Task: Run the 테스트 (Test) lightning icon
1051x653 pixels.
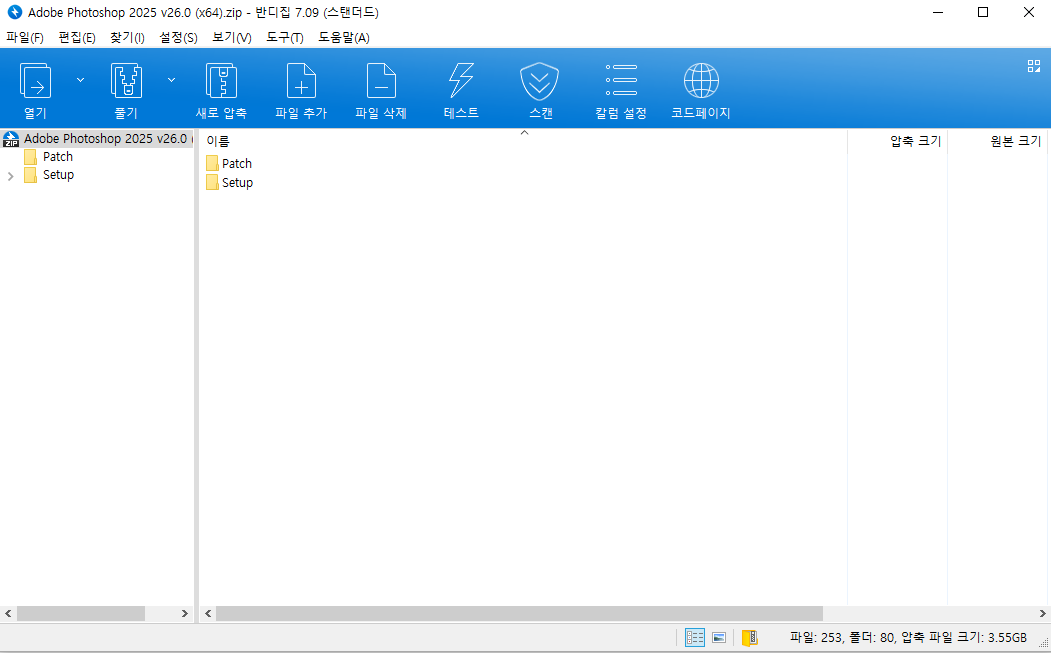Action: (x=461, y=81)
